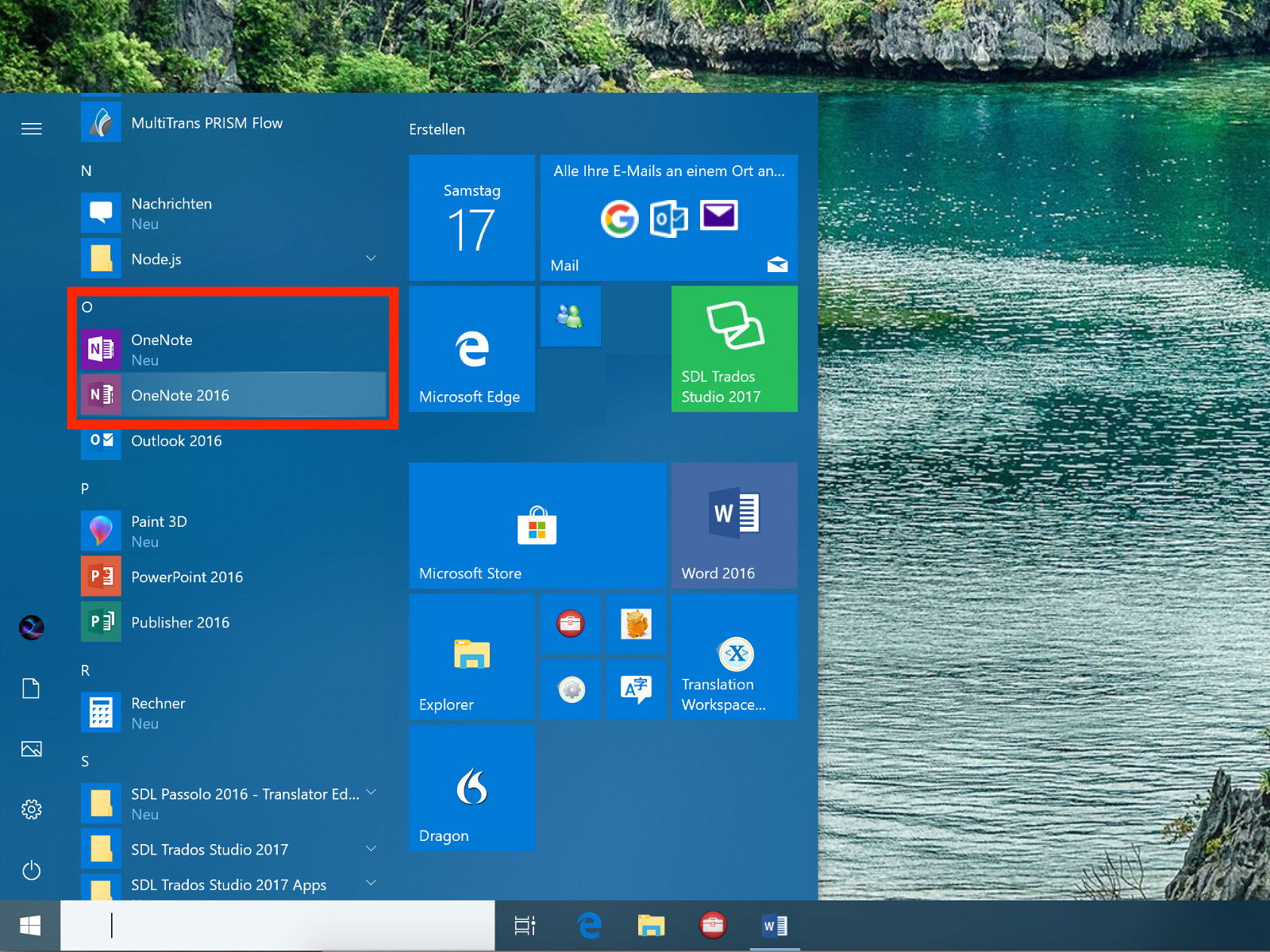Viewport: 1270px width, 952px height.
Task: Open the gold coins small tile
Action: tap(636, 624)
